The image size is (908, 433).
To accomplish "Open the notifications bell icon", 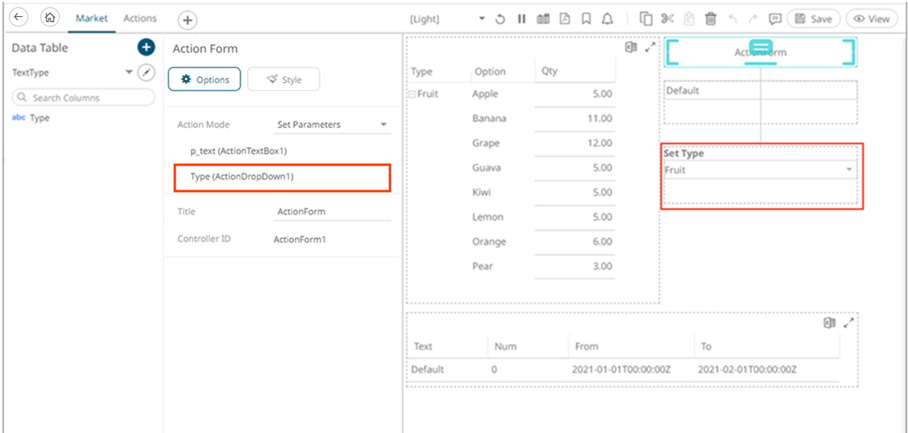I will (x=608, y=19).
